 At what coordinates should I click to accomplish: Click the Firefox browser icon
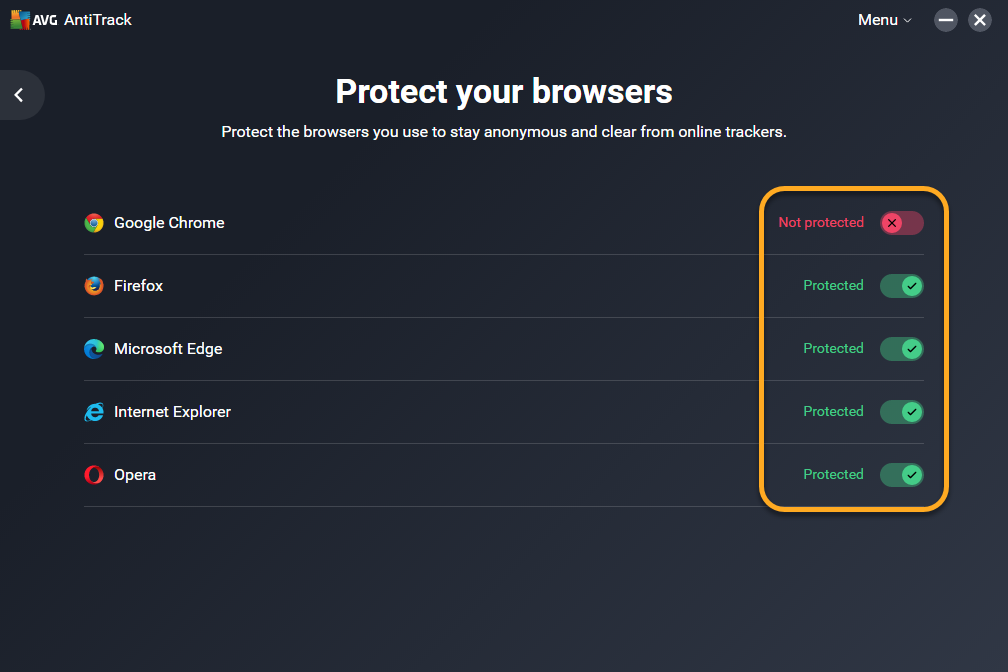(94, 286)
